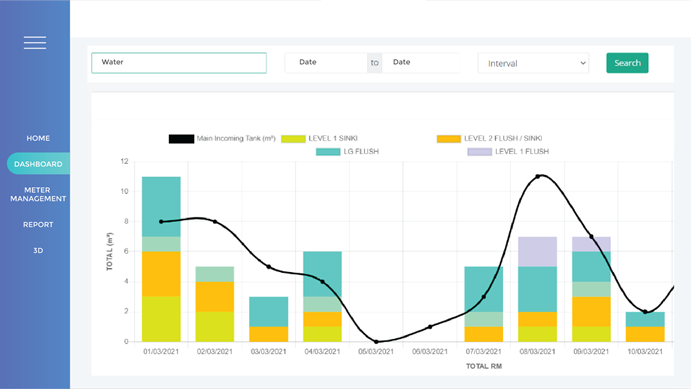Click the line data point for 02/03/2021
691x389 pixels.
(x=215, y=222)
